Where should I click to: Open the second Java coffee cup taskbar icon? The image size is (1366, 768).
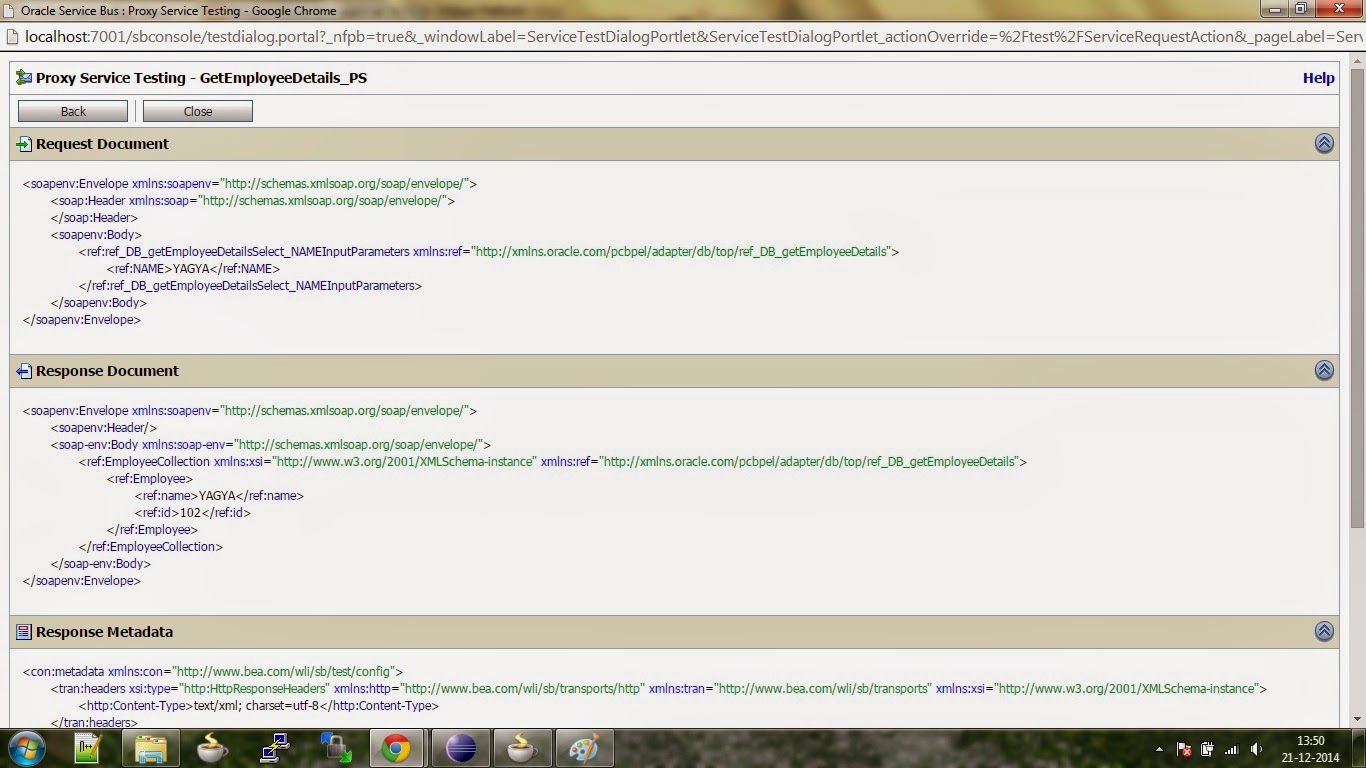[521, 748]
